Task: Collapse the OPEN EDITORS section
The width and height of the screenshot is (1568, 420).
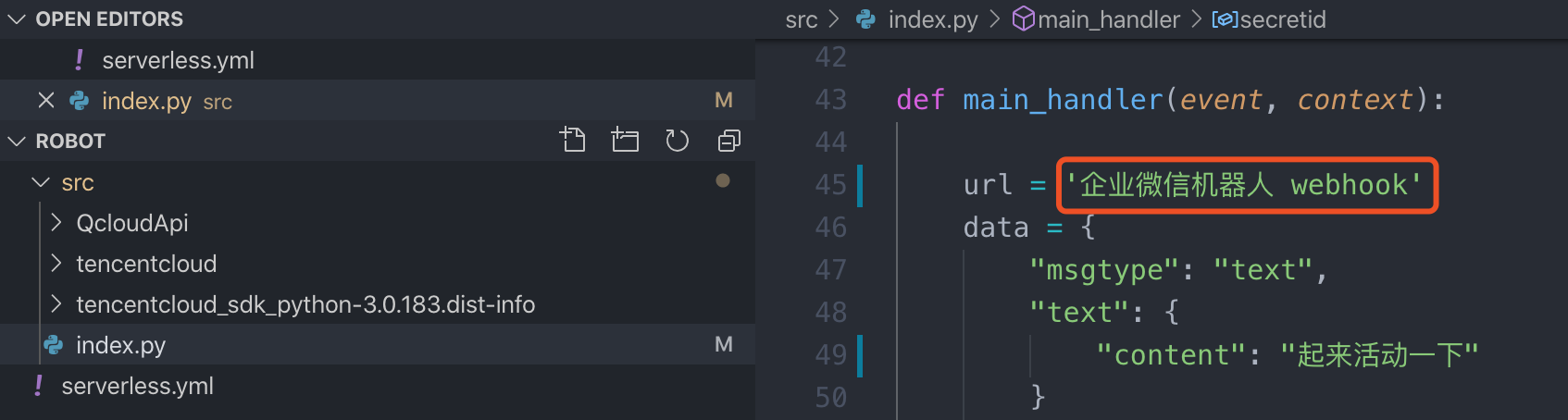Action: tap(16, 19)
